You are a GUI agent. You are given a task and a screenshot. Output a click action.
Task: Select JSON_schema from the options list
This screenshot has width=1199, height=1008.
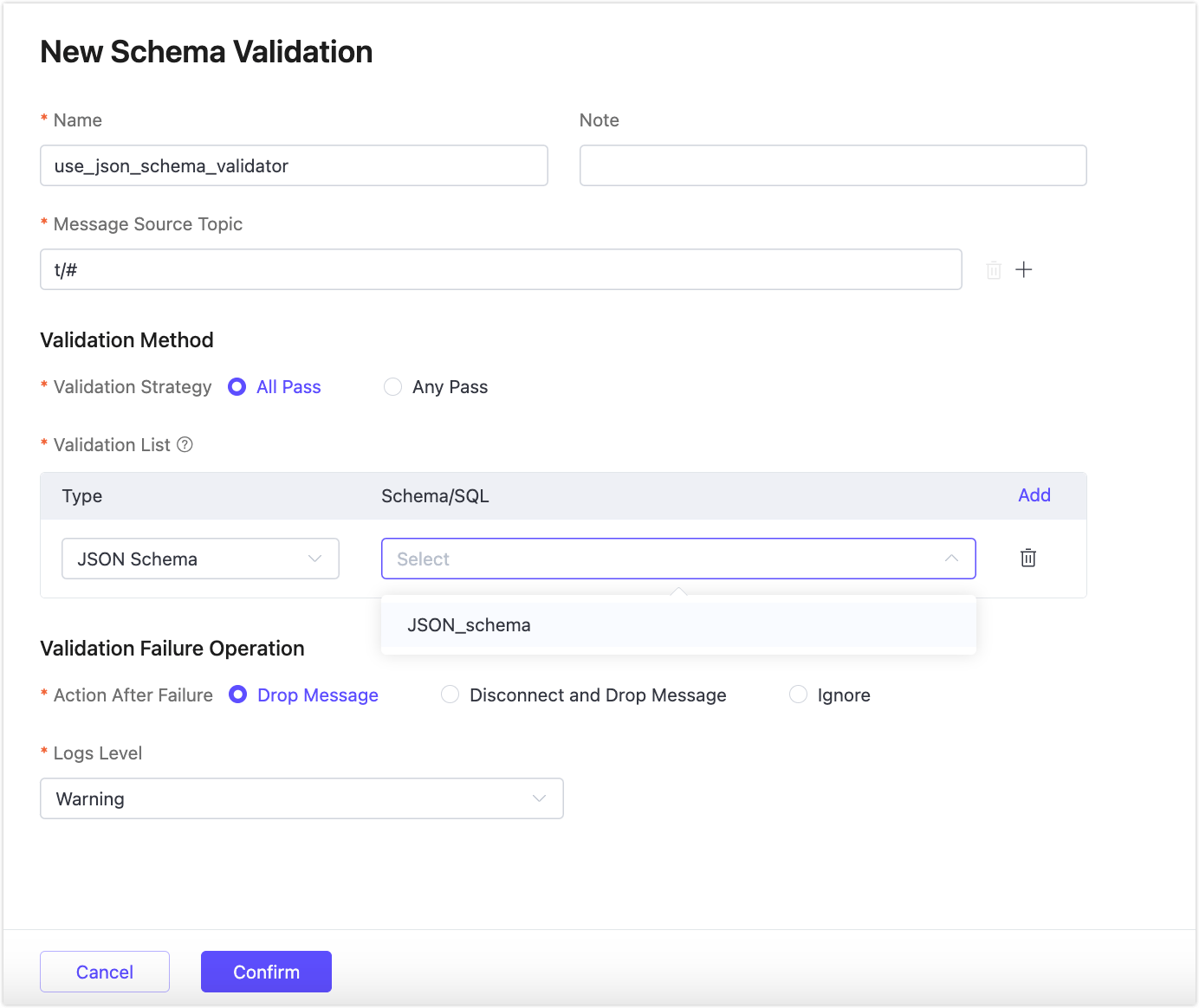(470, 624)
